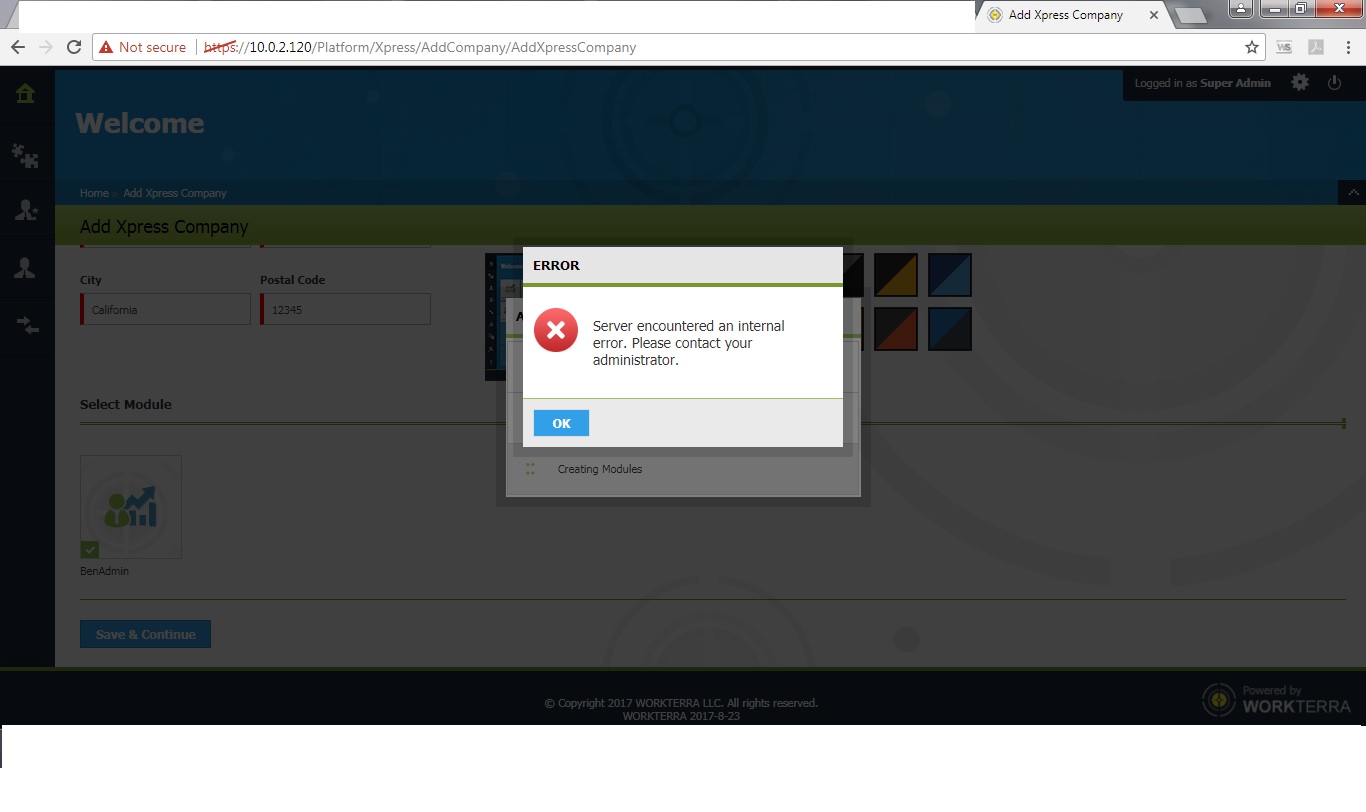Screen dimensions: 1366x812
Task: Click the user with star sidebar icon
Action: tap(25, 210)
